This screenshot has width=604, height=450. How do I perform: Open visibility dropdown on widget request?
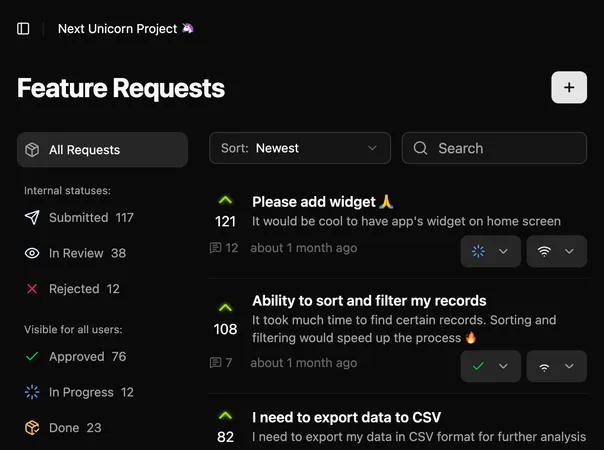[x=556, y=251]
